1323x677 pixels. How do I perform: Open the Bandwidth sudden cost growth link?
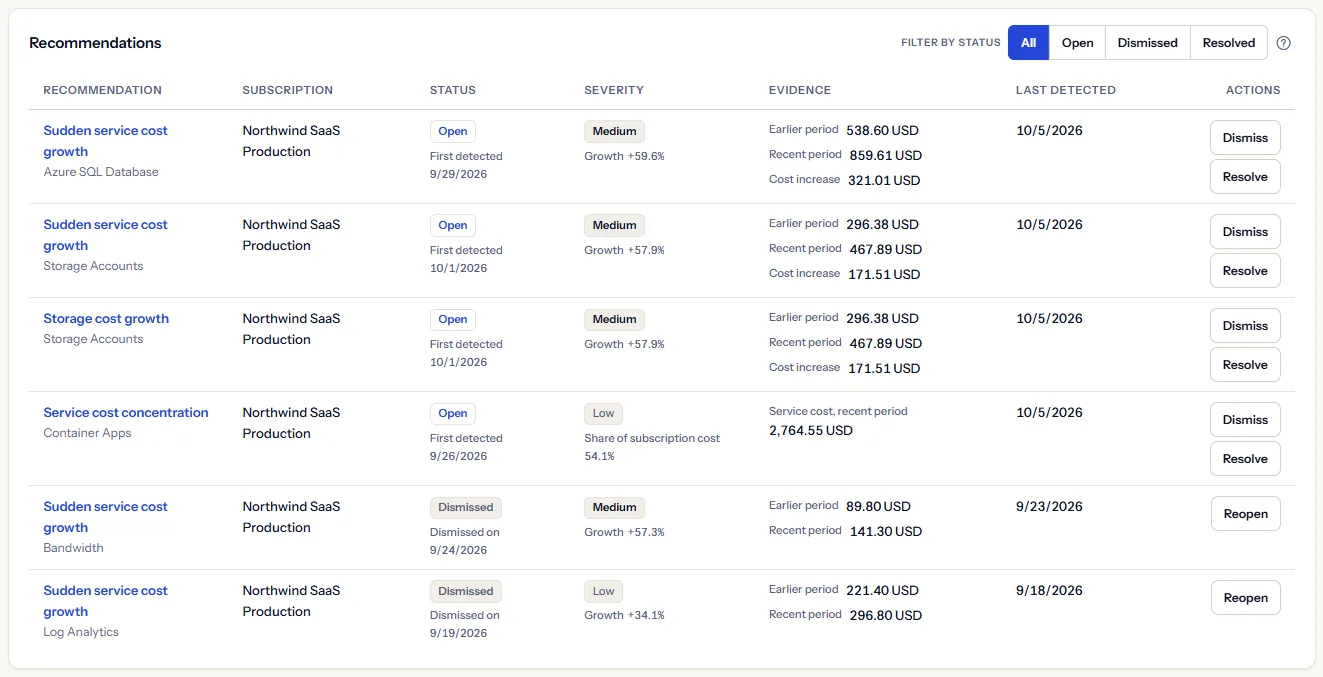click(105, 517)
